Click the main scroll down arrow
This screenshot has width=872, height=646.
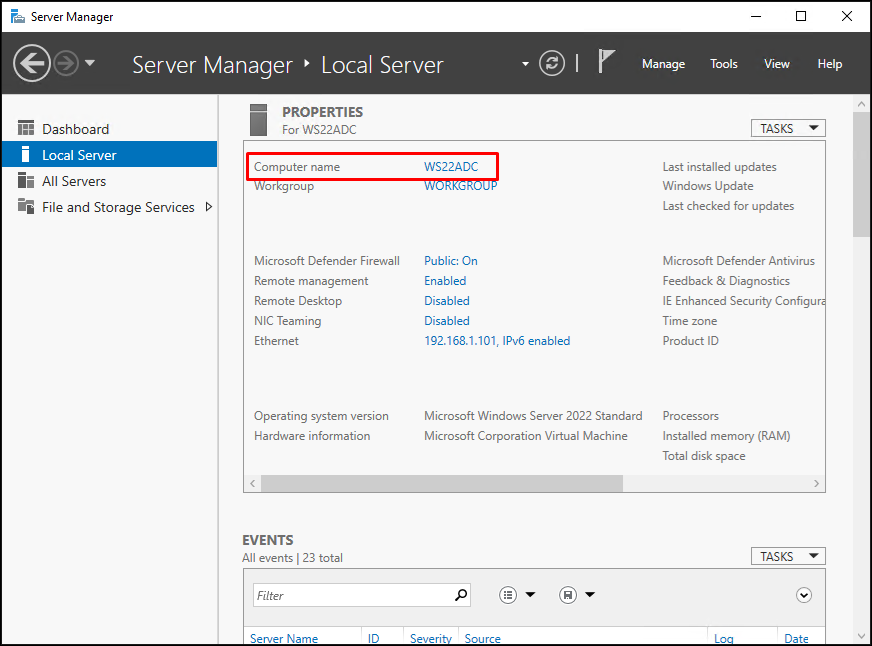pyautogui.click(x=861, y=635)
